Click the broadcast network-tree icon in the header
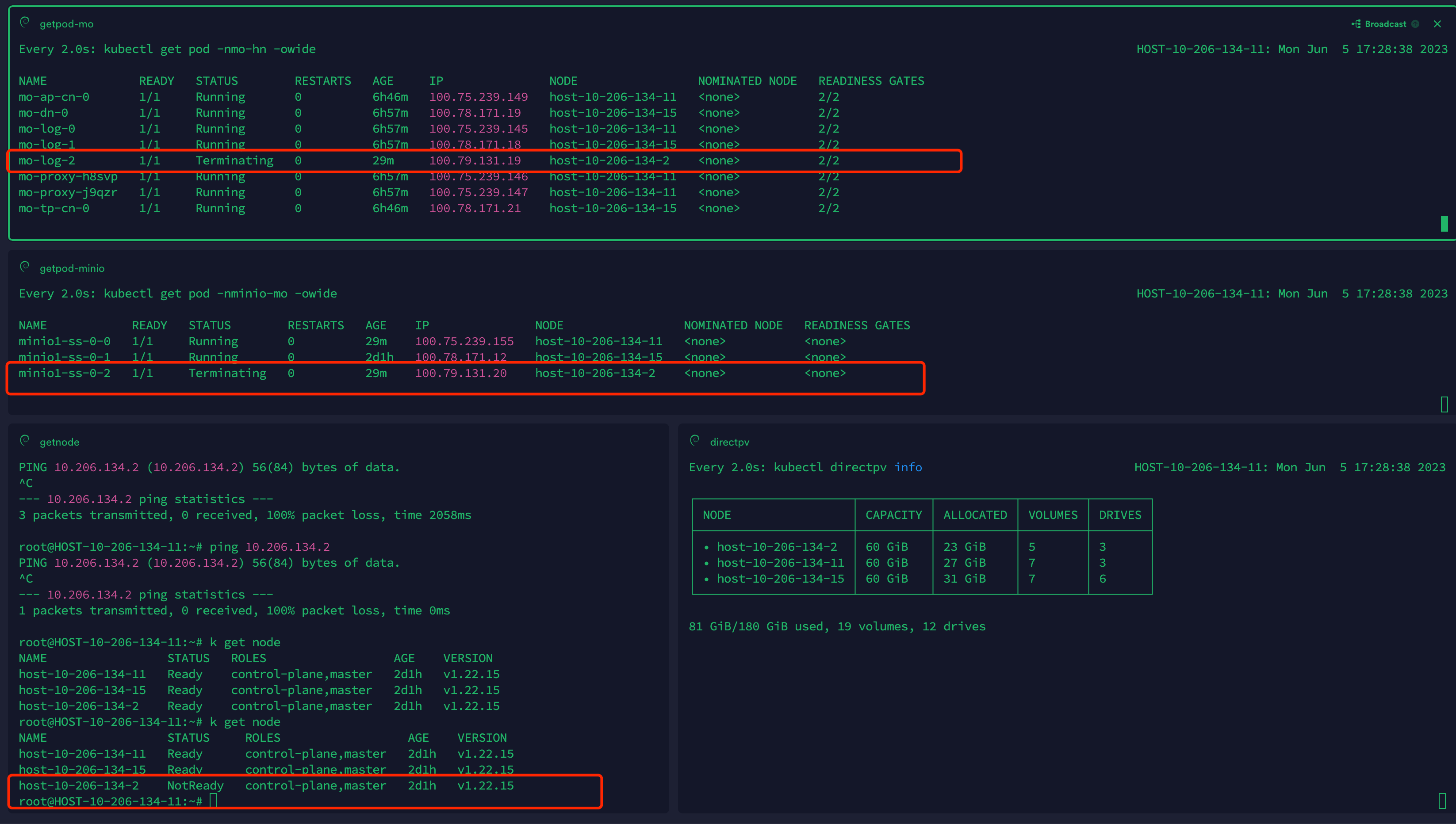Screen dimensions: 1456x824 click(x=1356, y=24)
